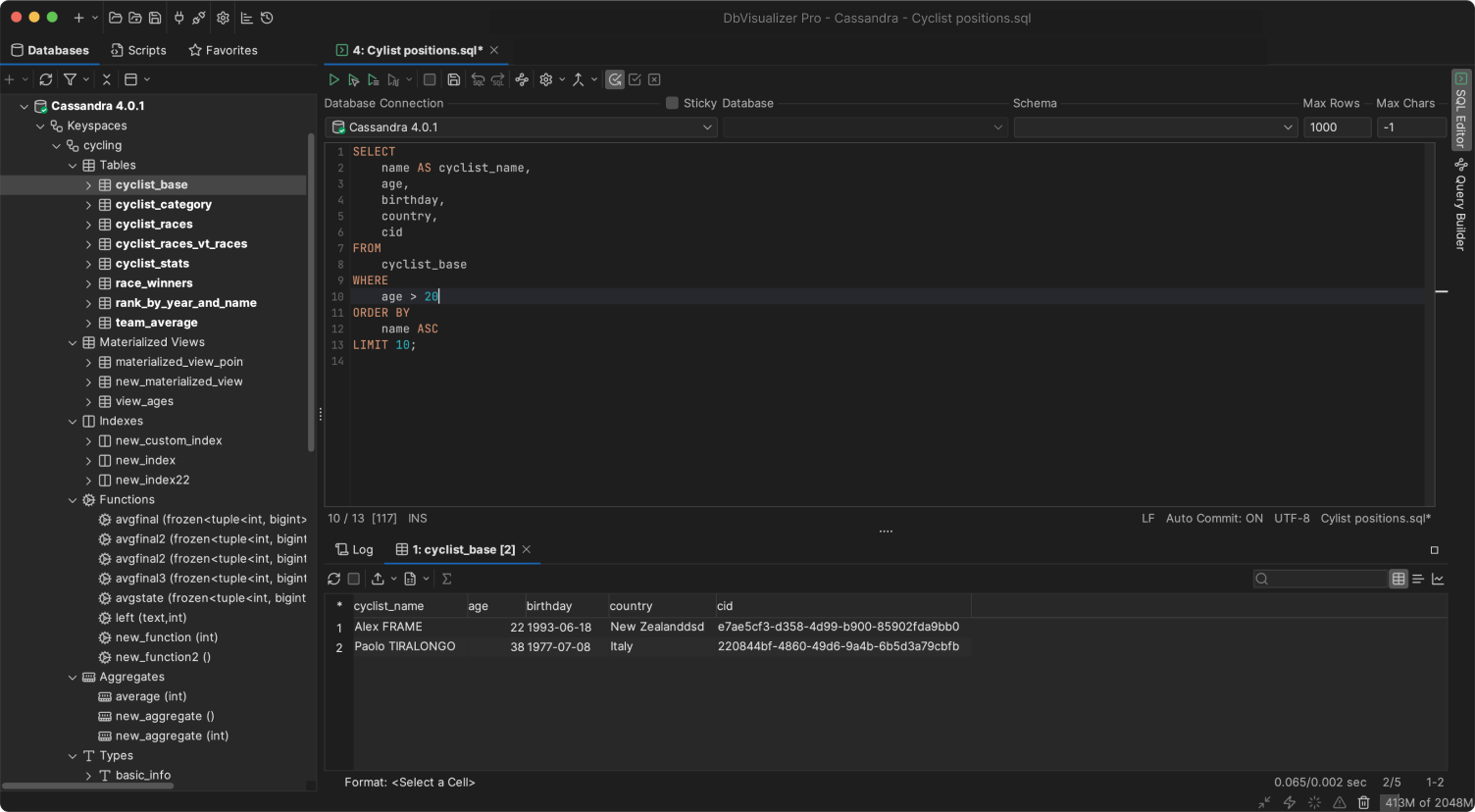The image size is (1475, 812).
Task: Open the Database selection dropdown
Action: tap(865, 127)
